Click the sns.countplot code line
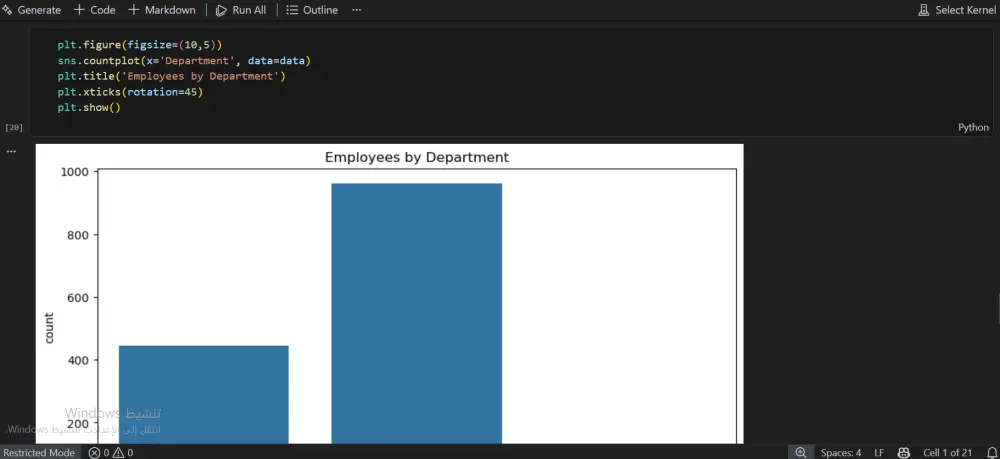 184,61
